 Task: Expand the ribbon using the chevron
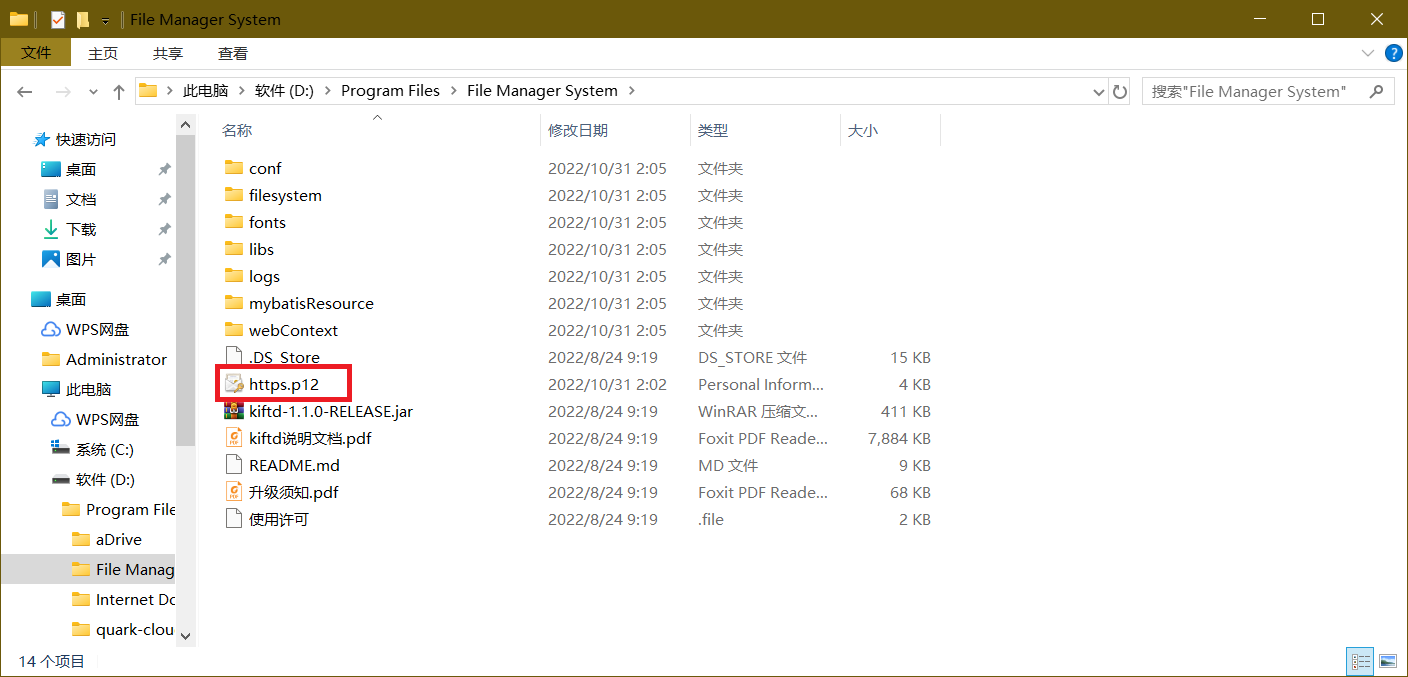pos(1368,53)
